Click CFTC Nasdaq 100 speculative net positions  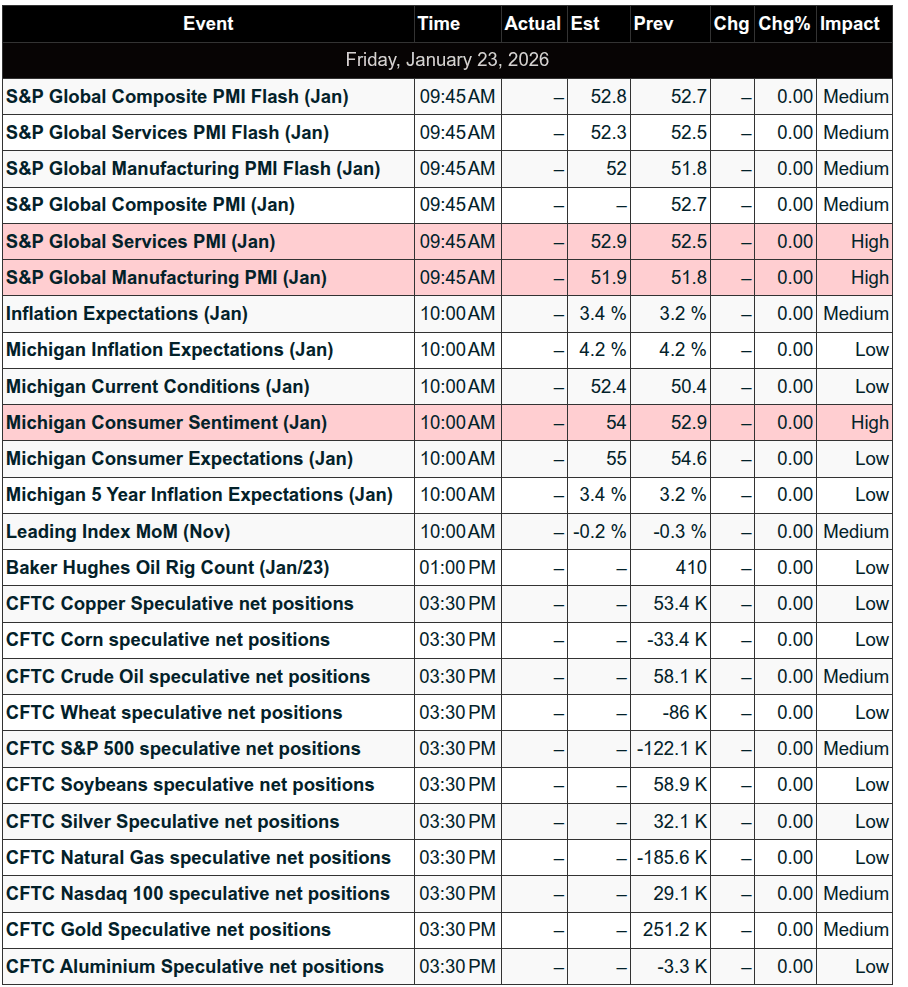[198, 894]
